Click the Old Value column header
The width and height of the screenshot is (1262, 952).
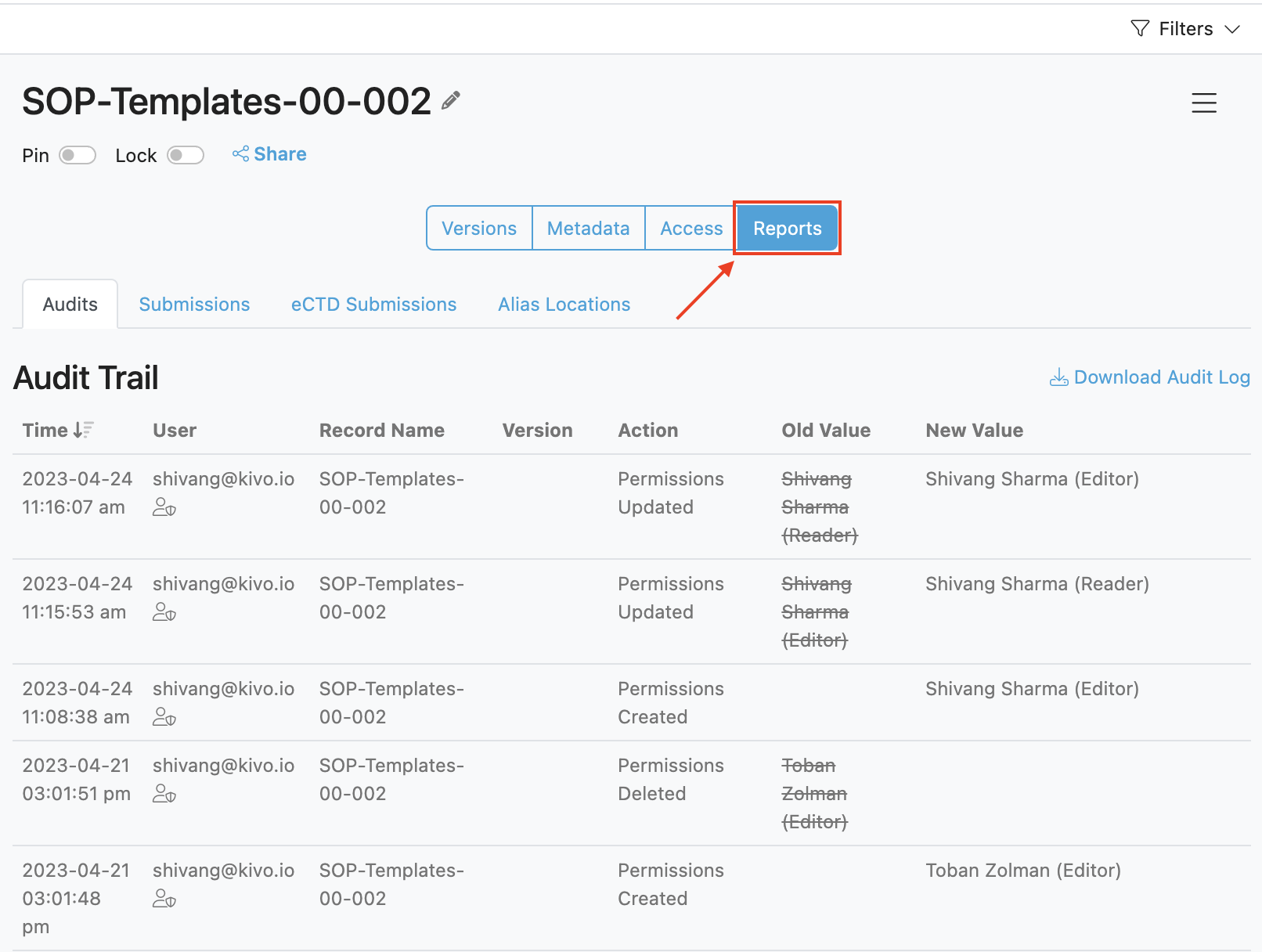826,430
